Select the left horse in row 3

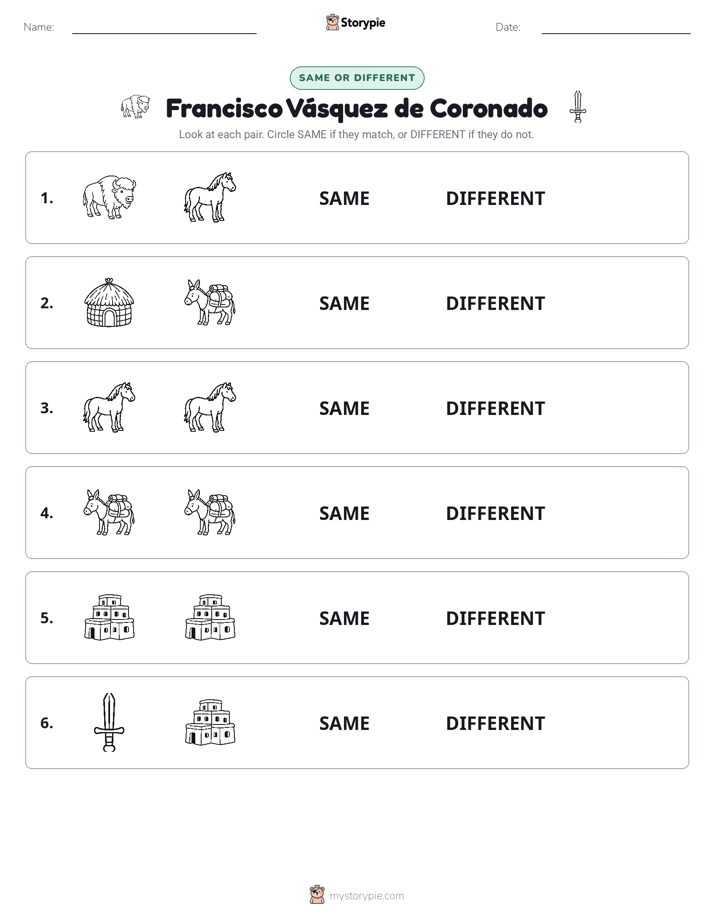tap(109, 407)
